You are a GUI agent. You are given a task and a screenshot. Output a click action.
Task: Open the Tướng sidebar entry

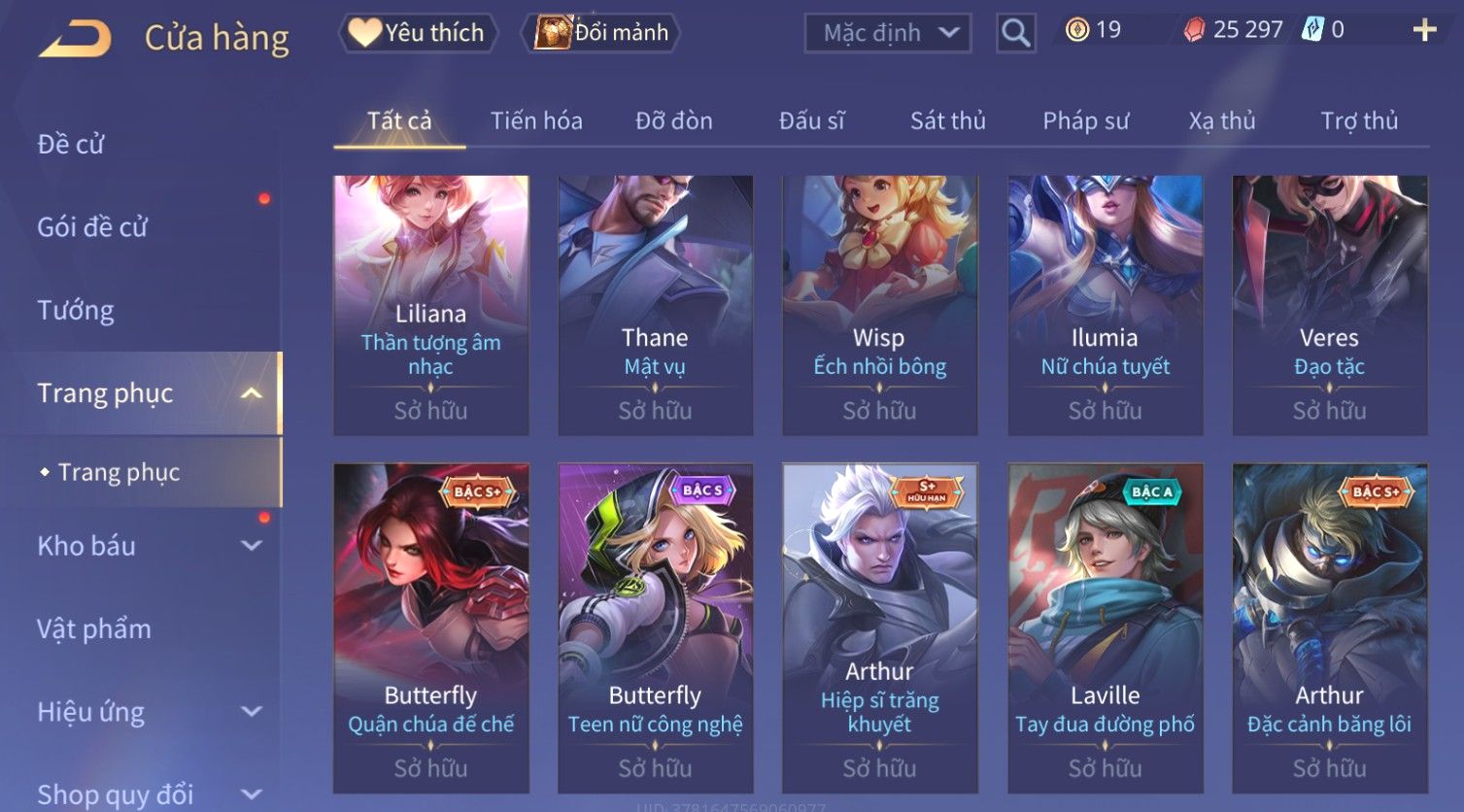point(76,311)
